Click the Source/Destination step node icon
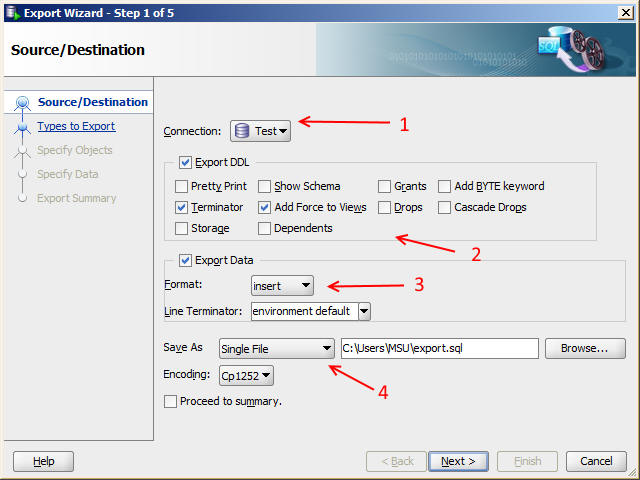The height and width of the screenshot is (480, 640). [22, 102]
